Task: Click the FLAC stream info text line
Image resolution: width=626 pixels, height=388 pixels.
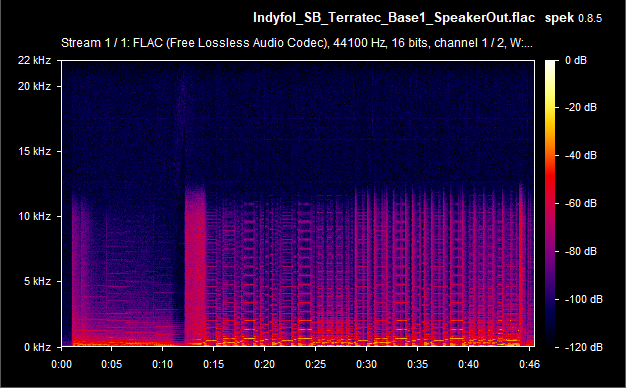Action: (297, 43)
